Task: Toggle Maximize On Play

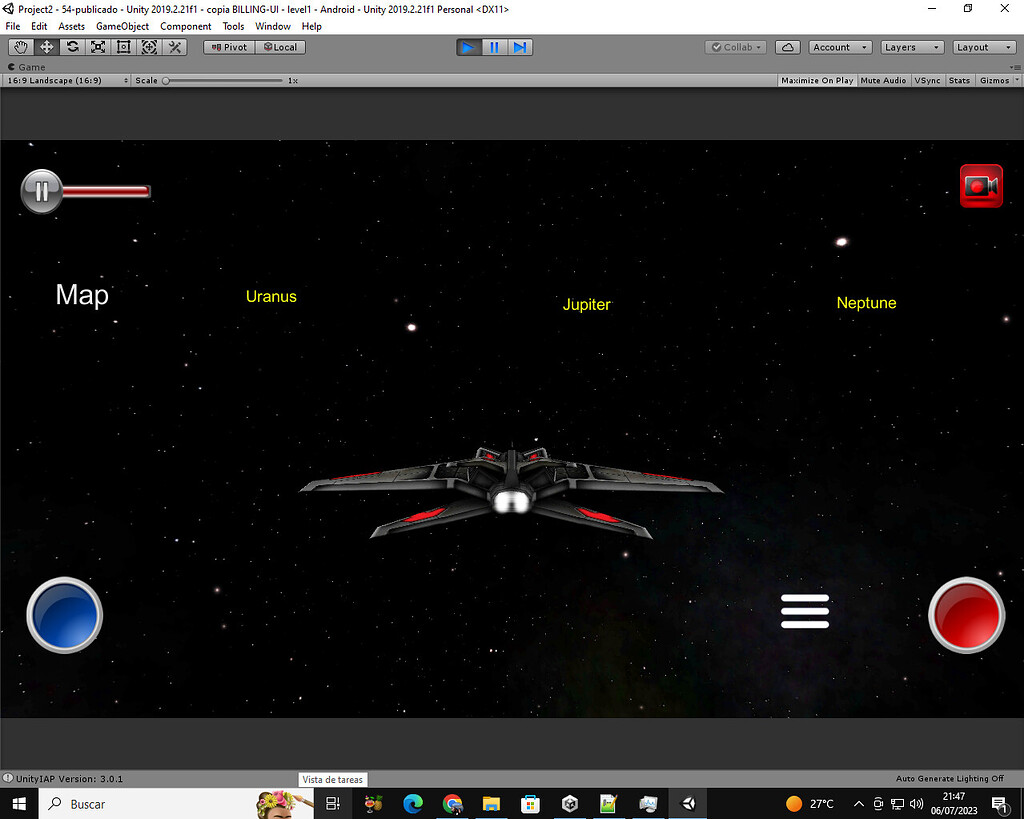Action: 816,80
